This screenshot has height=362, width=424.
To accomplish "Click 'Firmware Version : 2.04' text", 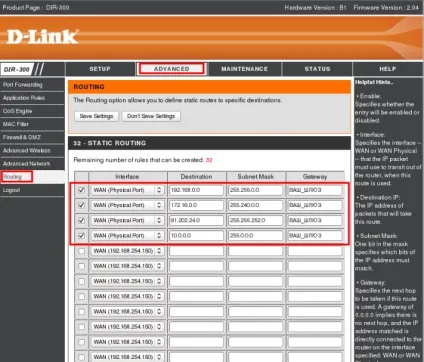I will (x=386, y=7).
